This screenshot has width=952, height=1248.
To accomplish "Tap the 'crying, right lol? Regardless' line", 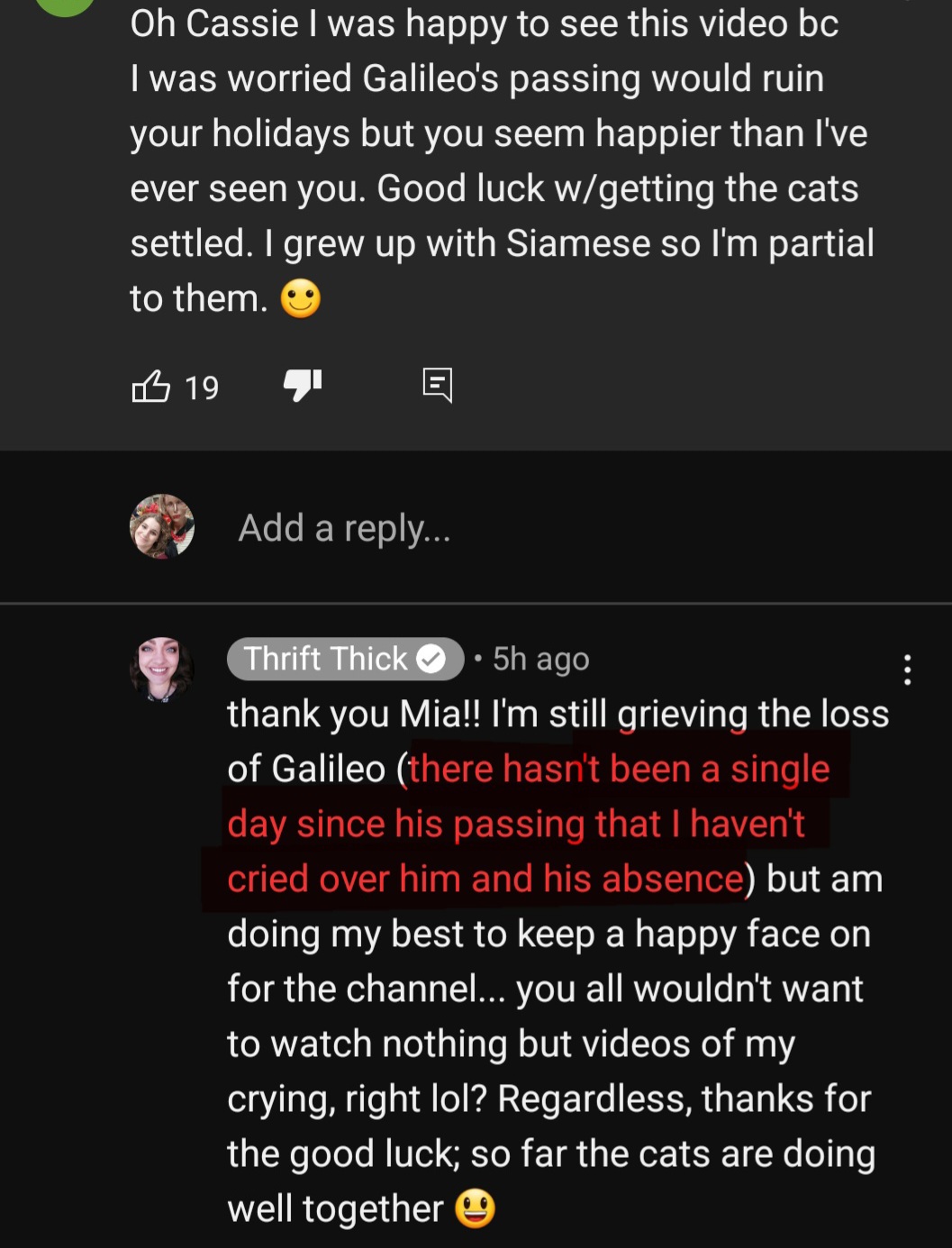I will point(549,1099).
